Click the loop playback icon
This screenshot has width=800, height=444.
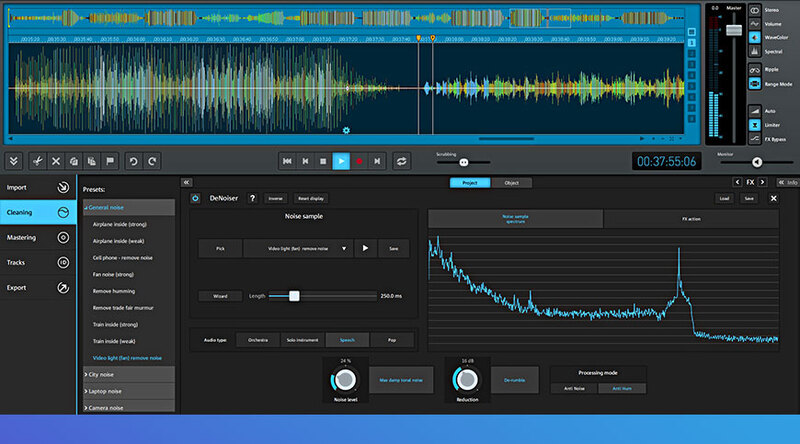[x=402, y=160]
